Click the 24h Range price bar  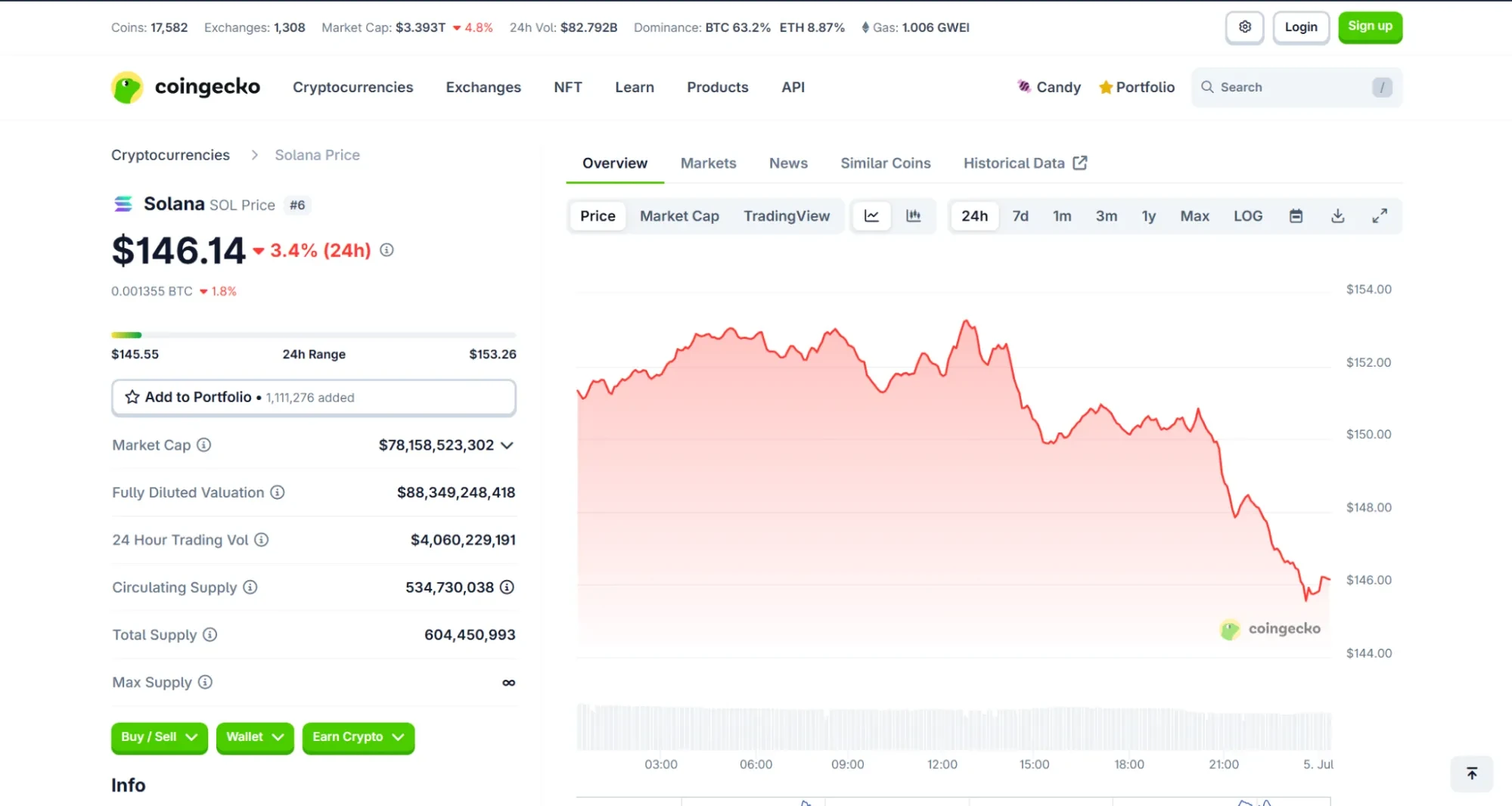(314, 335)
